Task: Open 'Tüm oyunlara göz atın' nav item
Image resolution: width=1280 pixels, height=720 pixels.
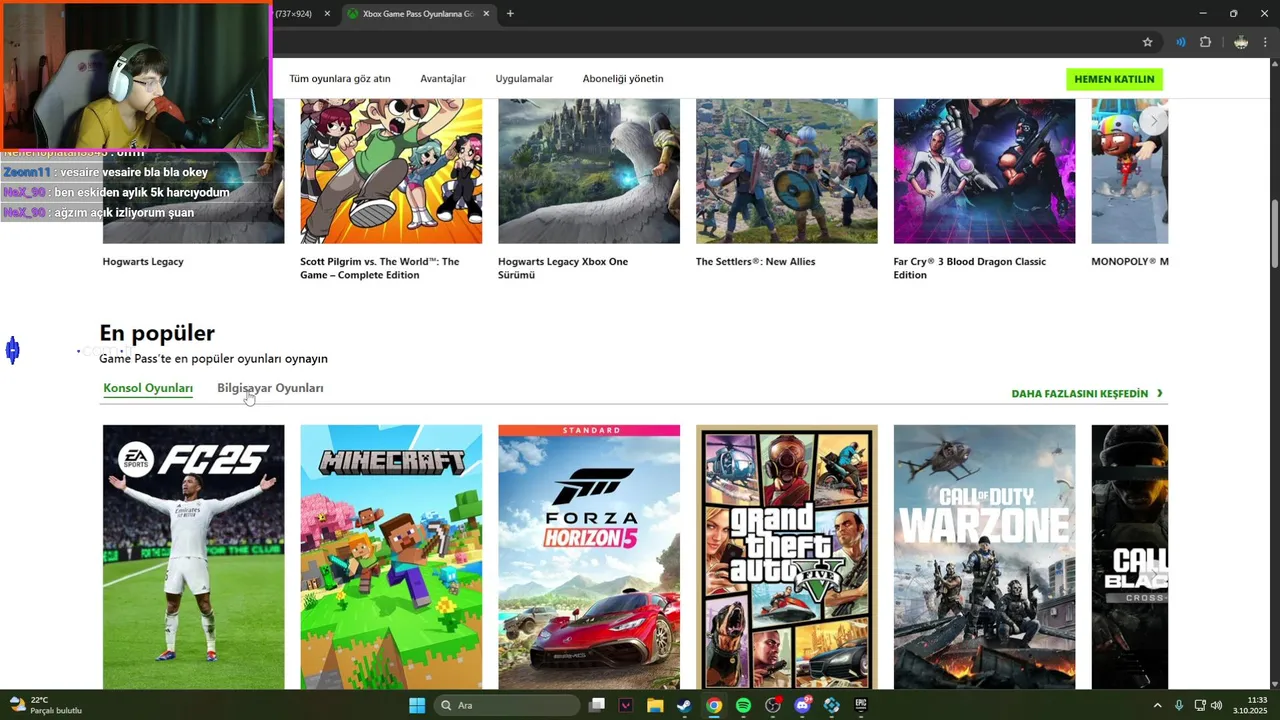Action: point(340,79)
